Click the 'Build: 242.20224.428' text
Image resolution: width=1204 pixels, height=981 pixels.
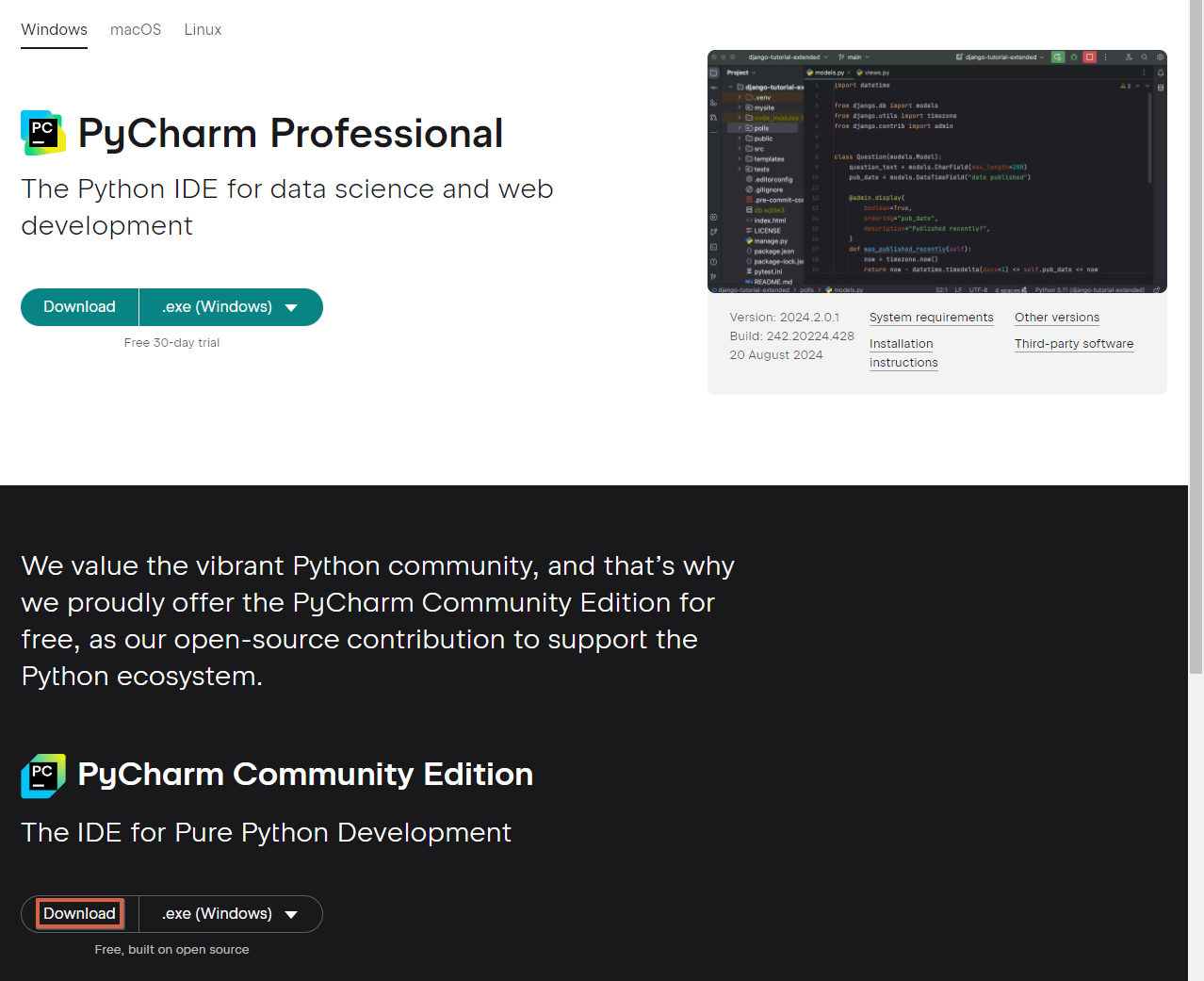(791, 336)
